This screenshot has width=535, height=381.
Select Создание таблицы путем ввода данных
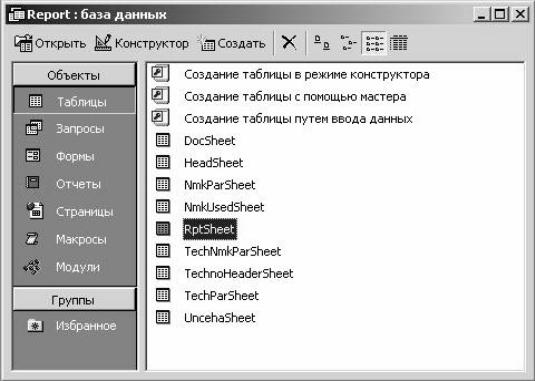(299, 119)
